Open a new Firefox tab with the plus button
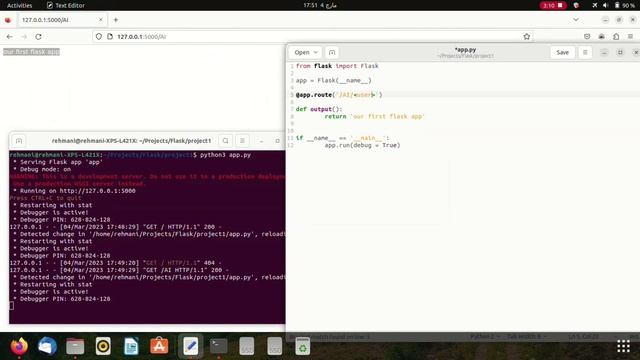 pyautogui.click(x=116, y=20)
